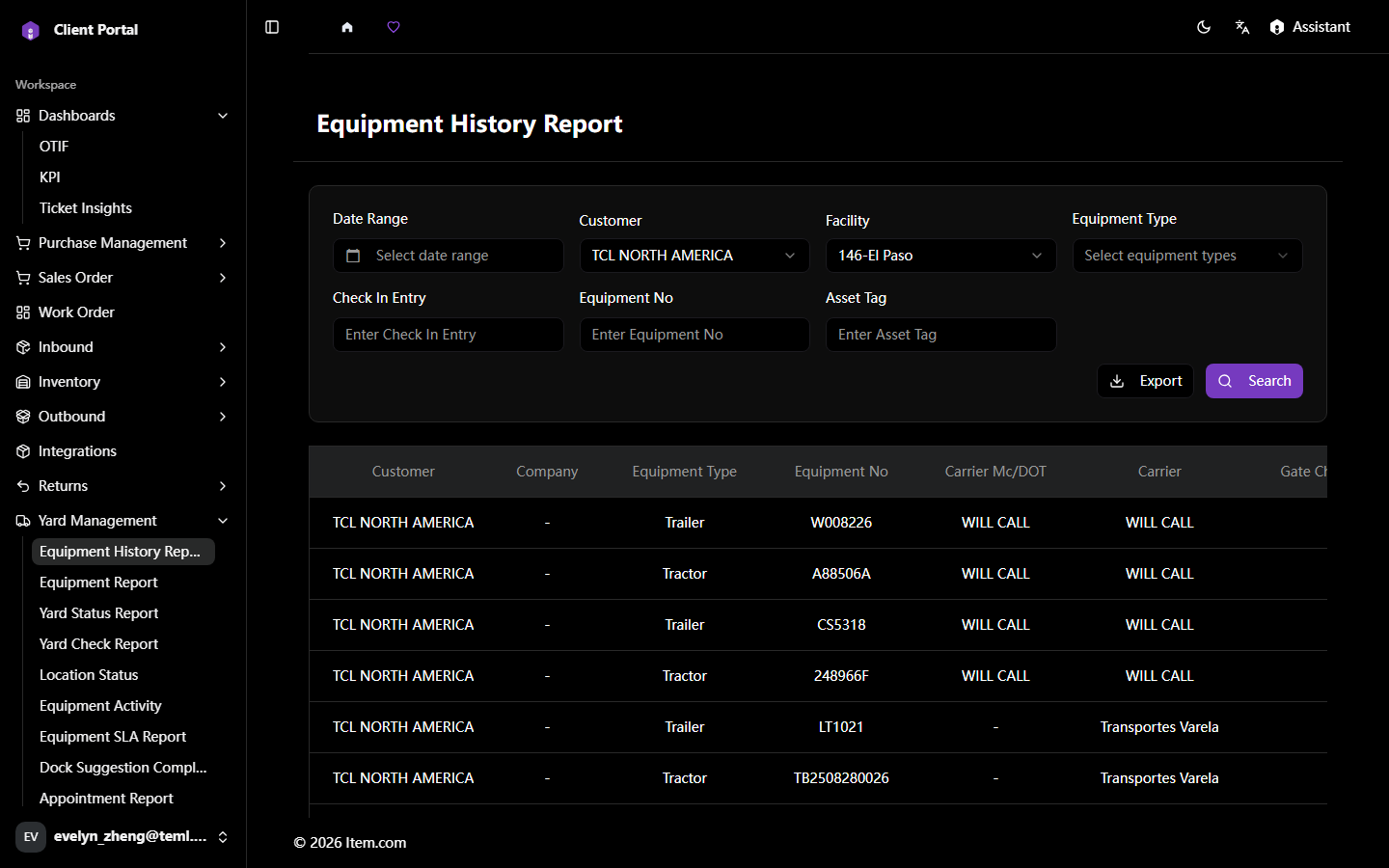Open the Equipment Type dropdown
The width and height of the screenshot is (1389, 868).
point(1187,256)
